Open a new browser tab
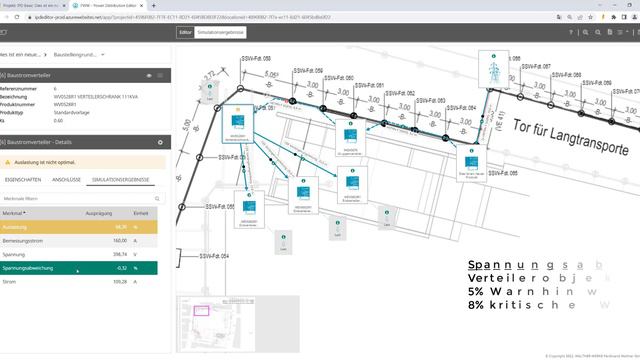The height and width of the screenshot is (360, 640). tap(154, 6)
